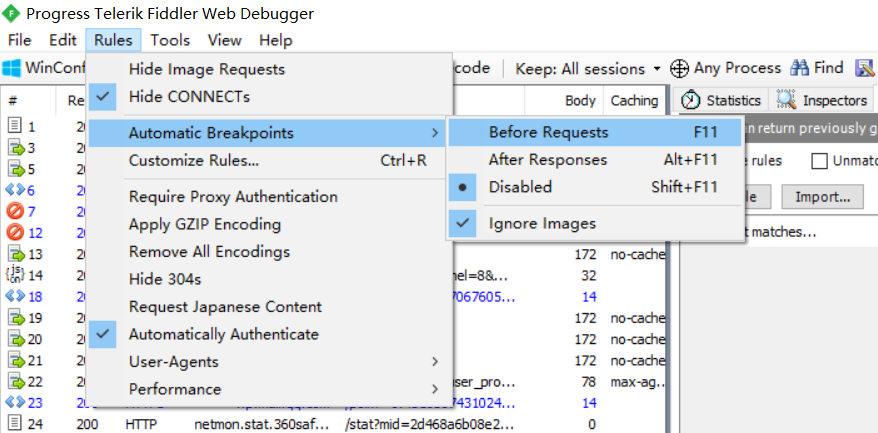Screen dimensions: 878x433
Task: Tick the Unmatched requests checkbox
Action: pyautogui.click(x=820, y=161)
